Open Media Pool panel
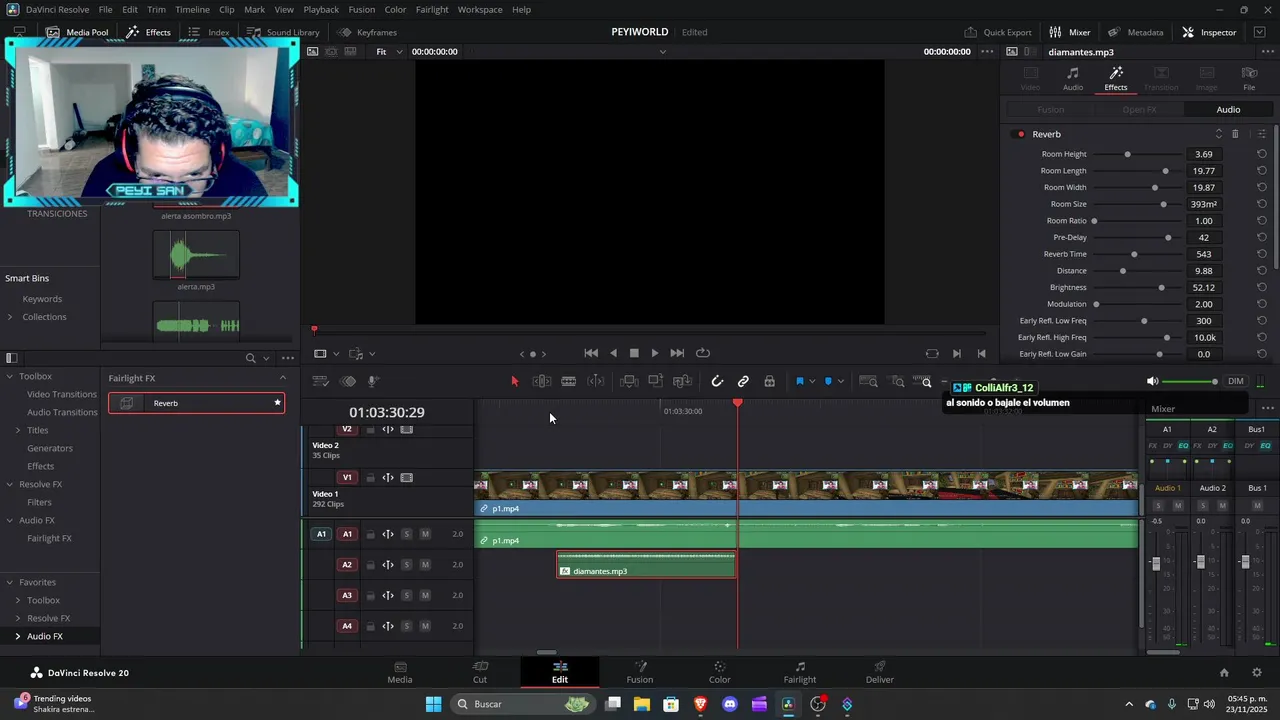Viewport: 1280px width, 720px height. (77, 32)
